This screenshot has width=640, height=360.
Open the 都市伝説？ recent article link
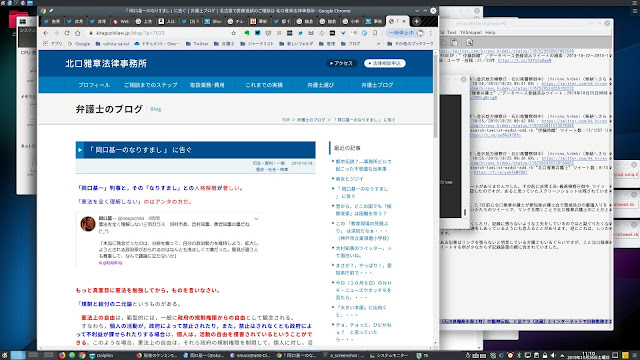[x=363, y=165]
